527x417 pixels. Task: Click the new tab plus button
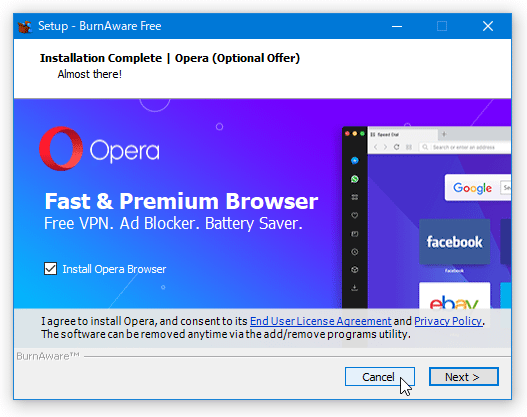(x=444, y=134)
